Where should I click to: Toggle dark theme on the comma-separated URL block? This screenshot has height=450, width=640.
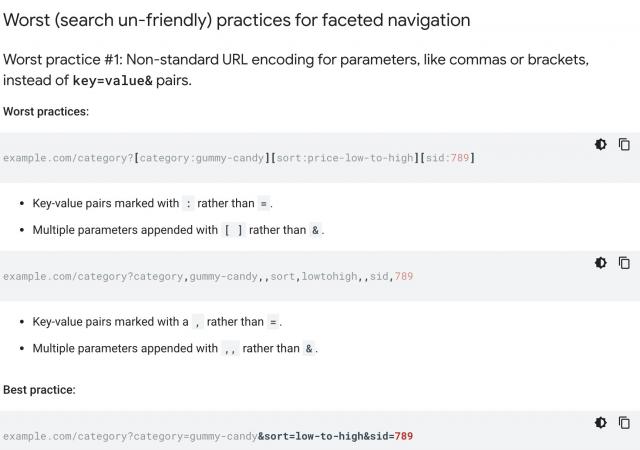click(x=600, y=263)
